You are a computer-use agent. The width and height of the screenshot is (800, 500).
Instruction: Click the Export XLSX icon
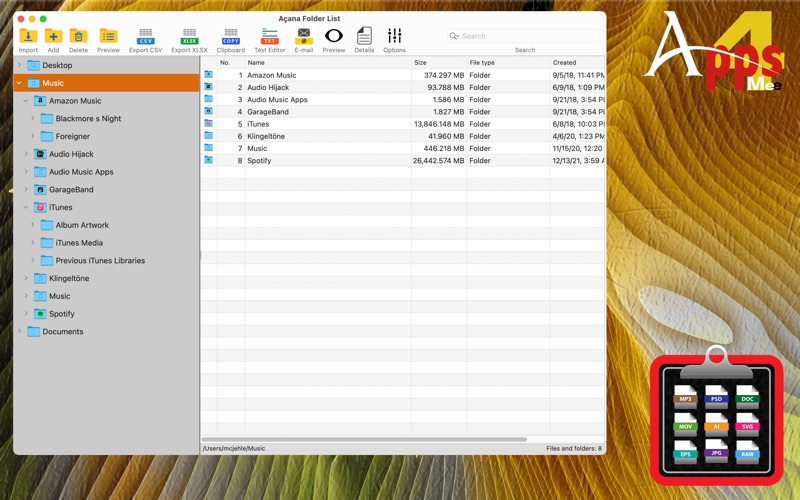tap(189, 37)
